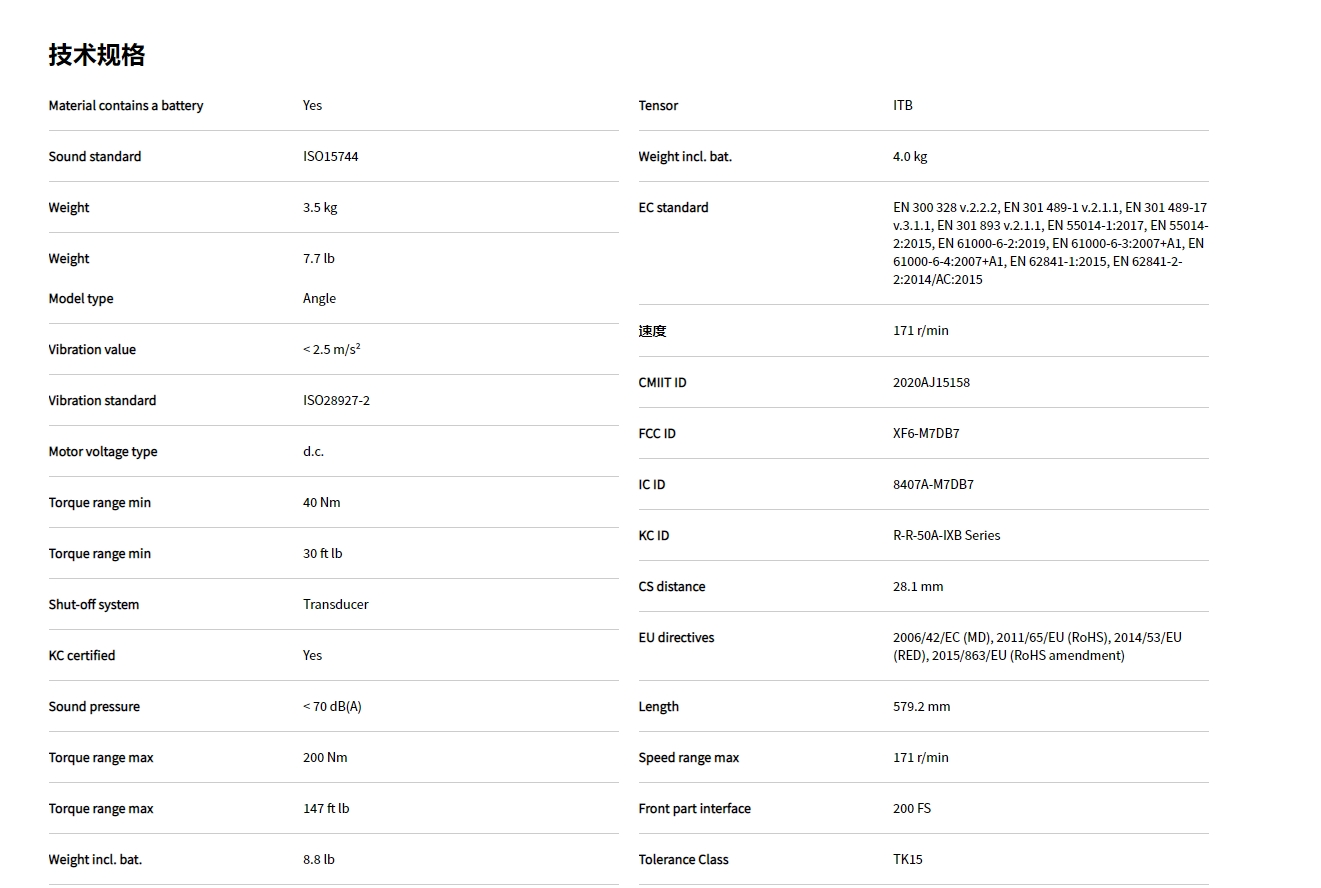
Task: Select the 'Motor voltage type' label
Action: point(103,452)
